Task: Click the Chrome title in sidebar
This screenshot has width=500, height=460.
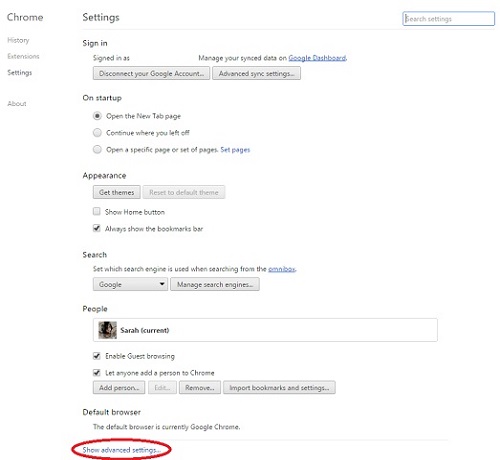Action: pyautogui.click(x=25, y=17)
